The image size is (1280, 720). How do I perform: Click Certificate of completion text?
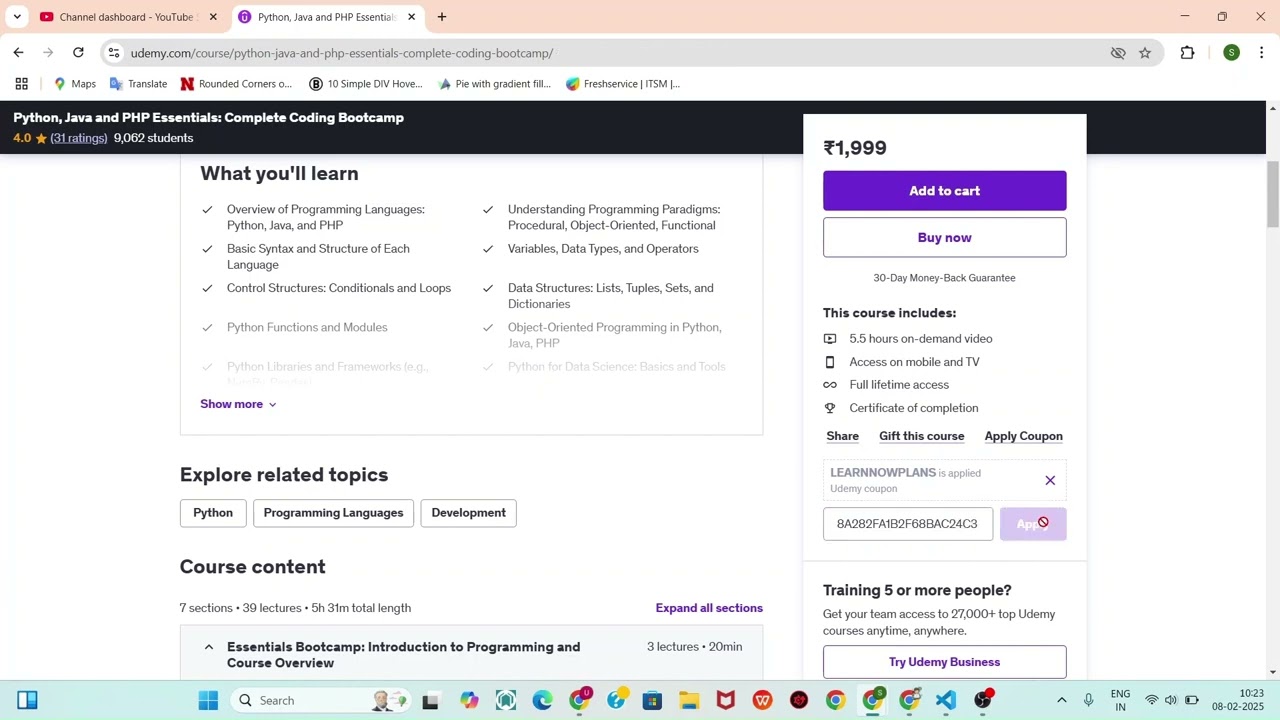914,408
